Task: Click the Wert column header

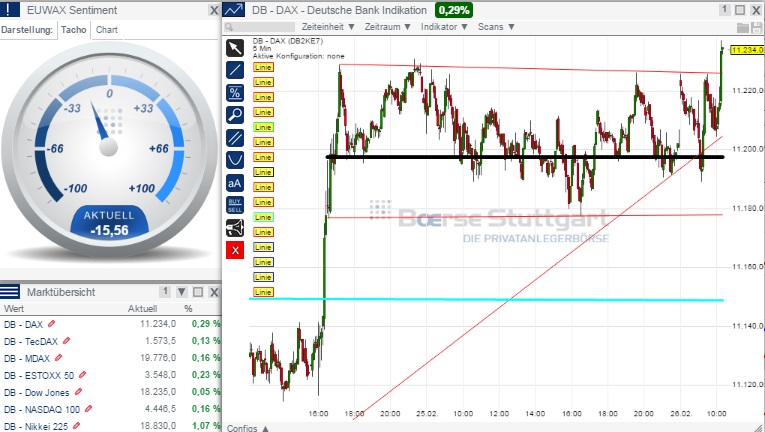Action: (14, 309)
